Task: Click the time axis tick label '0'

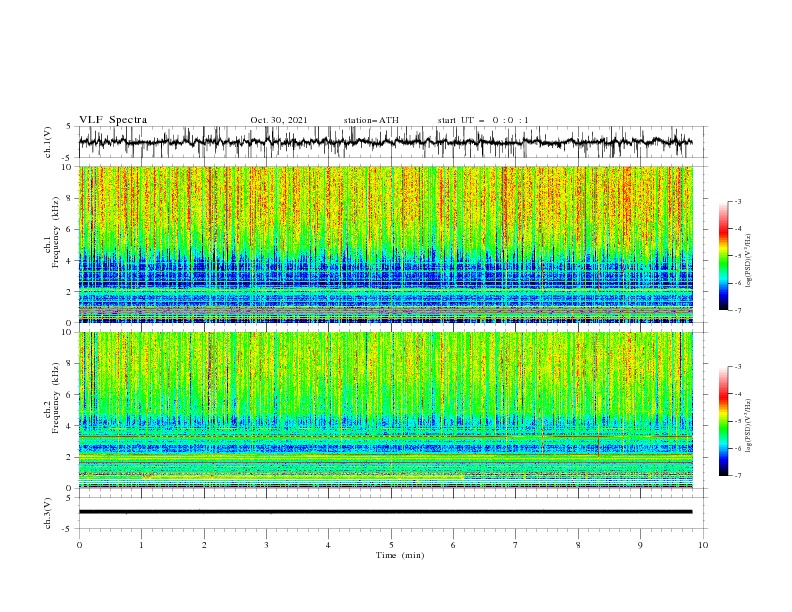Action: coord(79,545)
